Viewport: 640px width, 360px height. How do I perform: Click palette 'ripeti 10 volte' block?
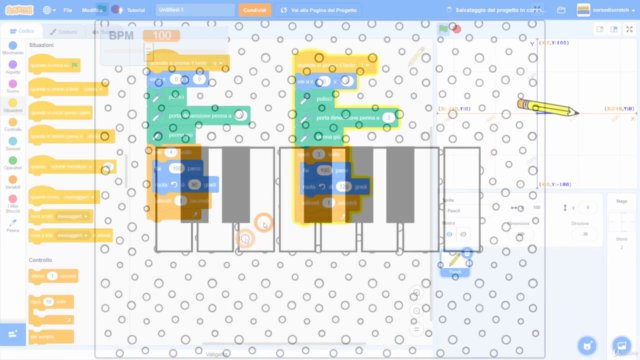pos(51,309)
